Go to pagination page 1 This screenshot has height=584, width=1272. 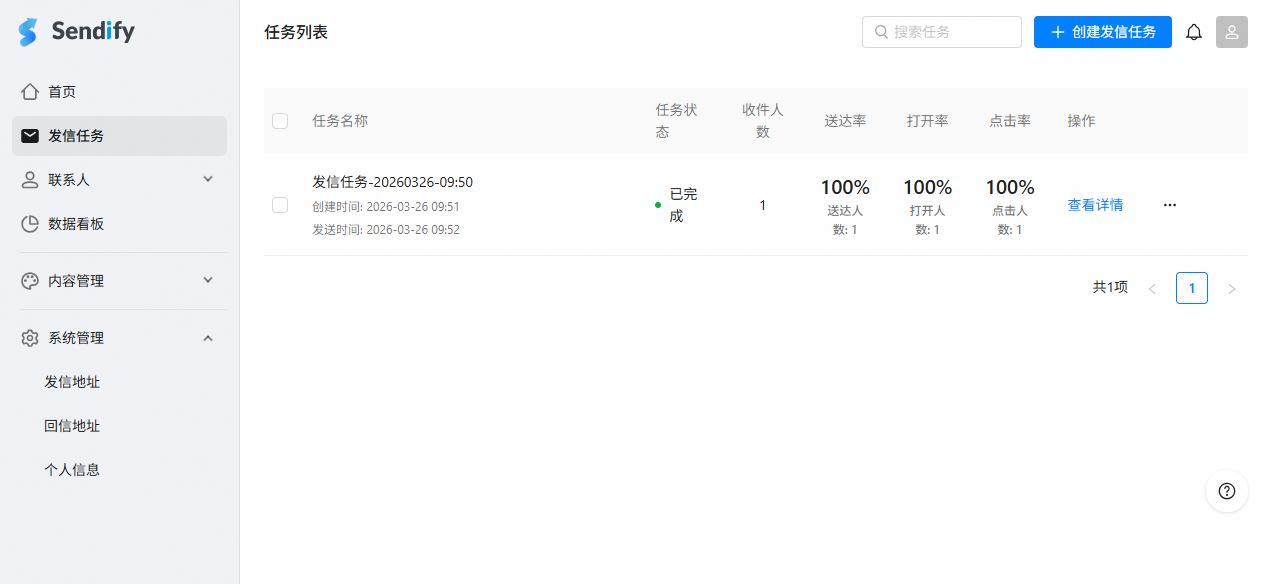pos(1192,288)
